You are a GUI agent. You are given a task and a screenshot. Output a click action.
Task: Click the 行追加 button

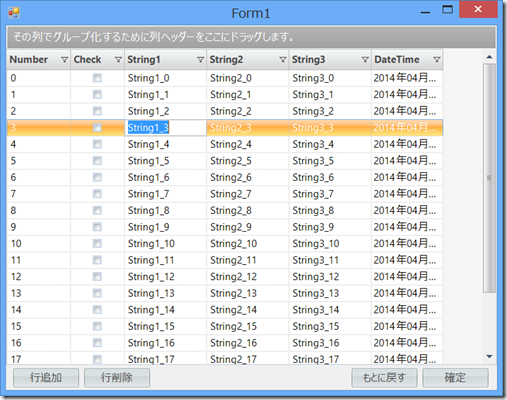click(x=46, y=378)
